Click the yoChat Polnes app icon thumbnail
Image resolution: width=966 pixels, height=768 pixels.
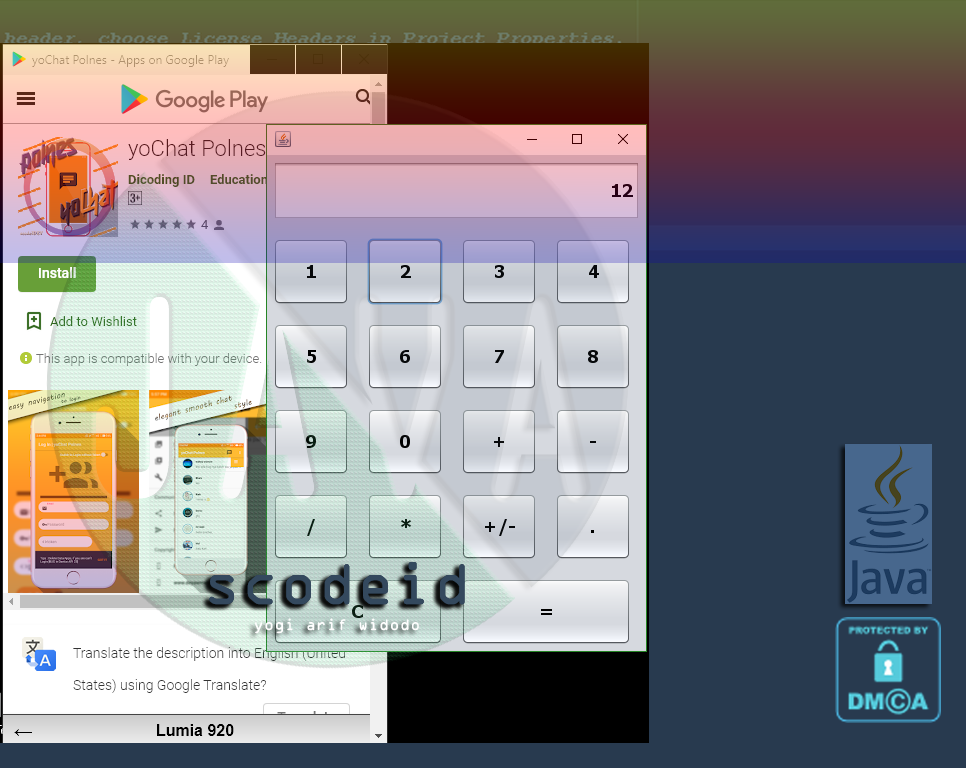67,186
